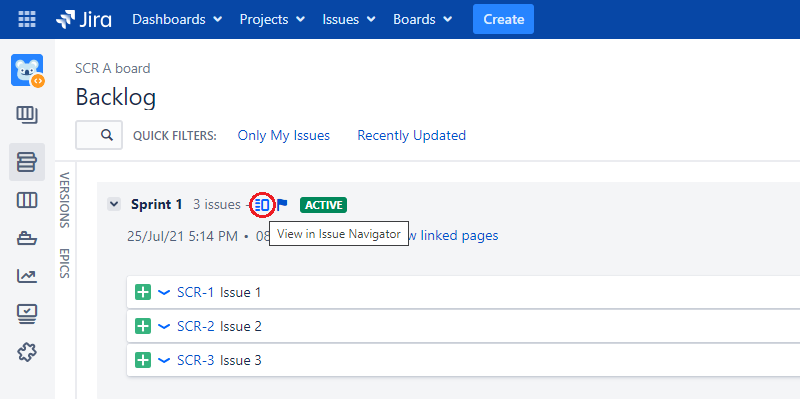Click the View in Issue Navigator icon

(x=263, y=205)
